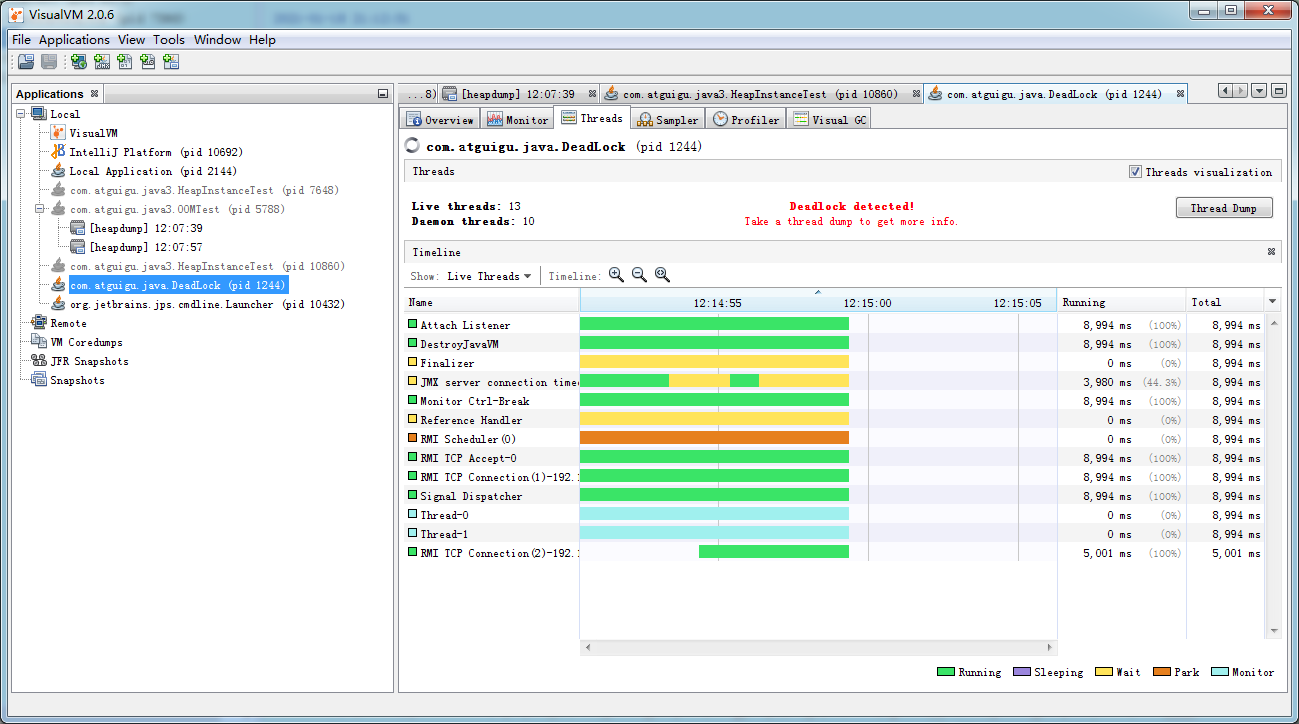Click the JFR Snapshots node icon
The image size is (1299, 724).
39,361
